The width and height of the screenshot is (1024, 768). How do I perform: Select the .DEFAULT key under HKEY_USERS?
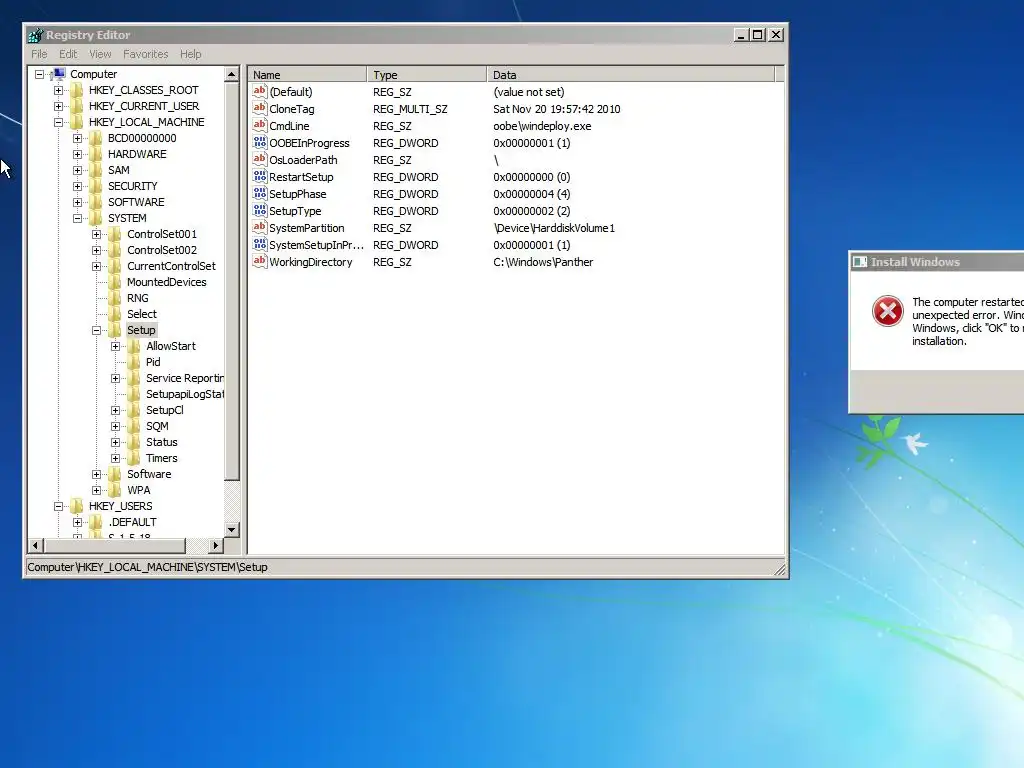point(132,522)
